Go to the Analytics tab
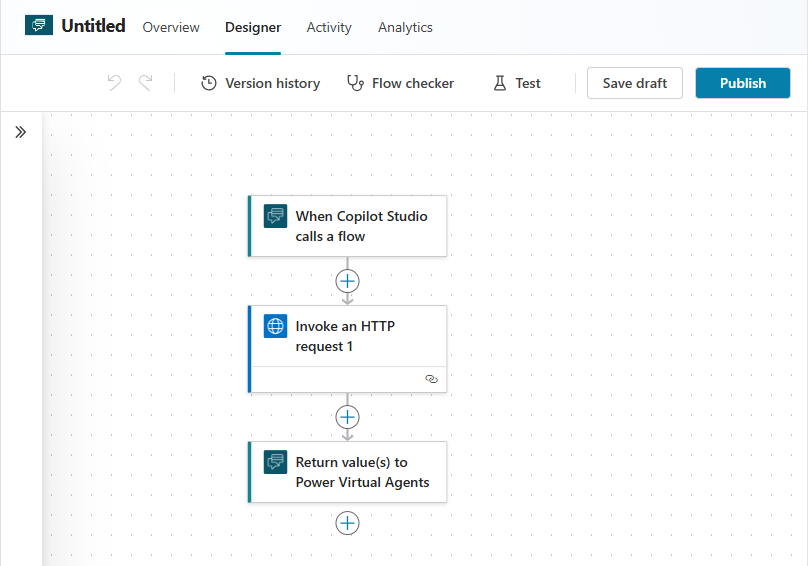The image size is (808, 566). (406, 27)
